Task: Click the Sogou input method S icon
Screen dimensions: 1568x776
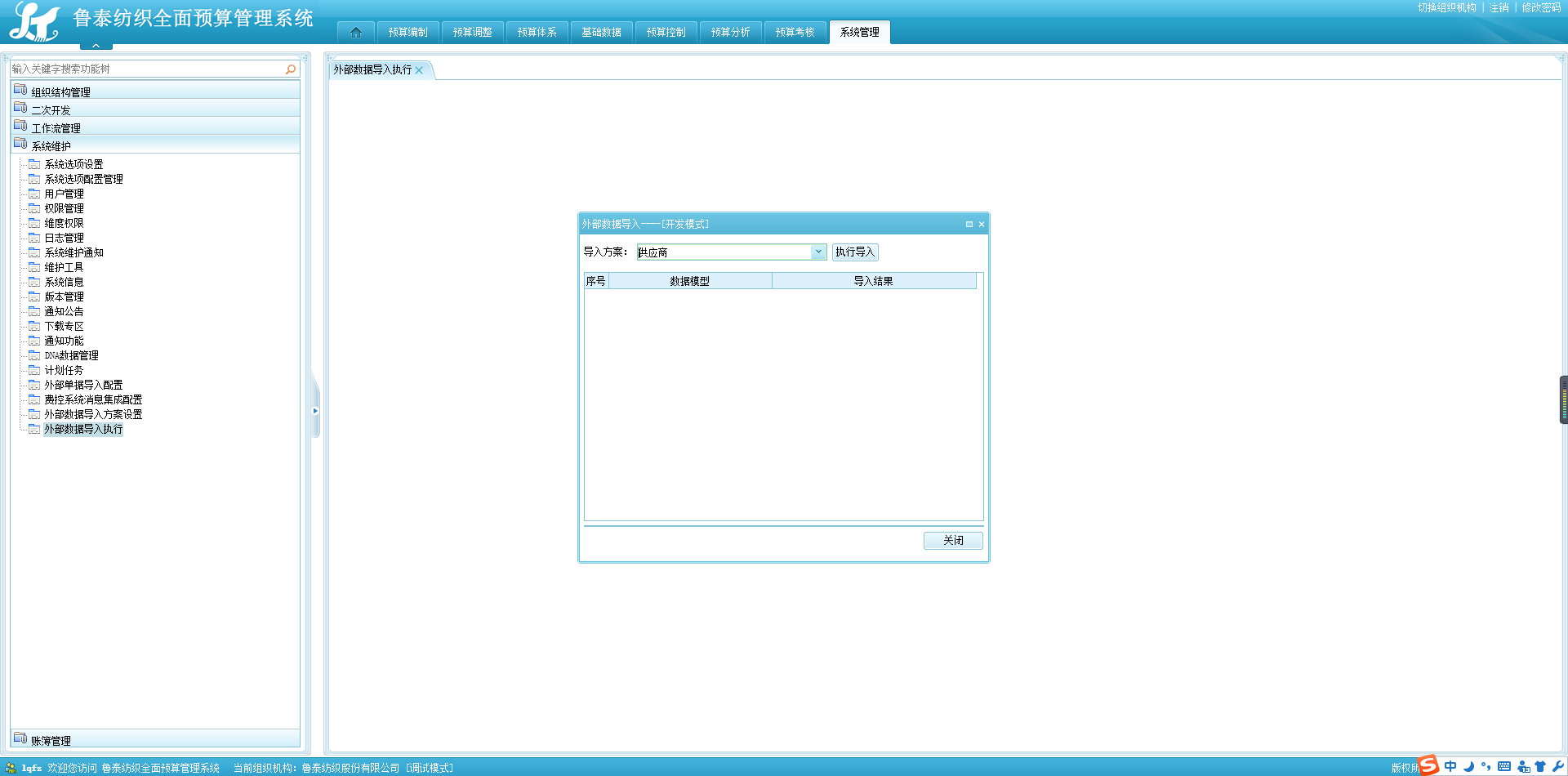Action: pos(1428,765)
